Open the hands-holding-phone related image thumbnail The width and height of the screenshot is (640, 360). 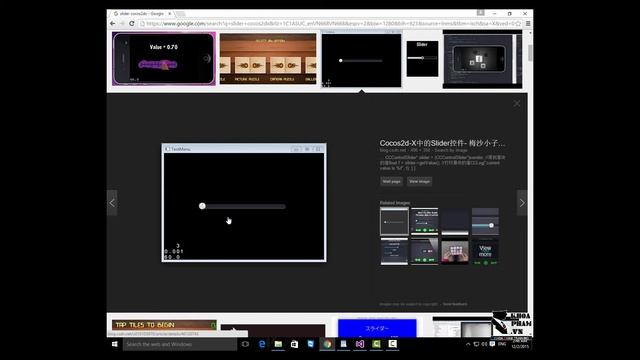tap(455, 251)
